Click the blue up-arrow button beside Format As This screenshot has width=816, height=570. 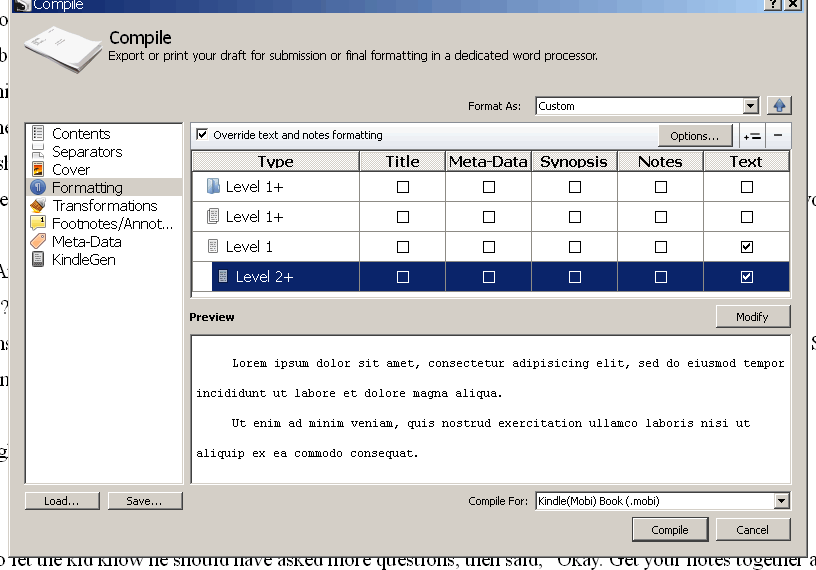pos(779,106)
